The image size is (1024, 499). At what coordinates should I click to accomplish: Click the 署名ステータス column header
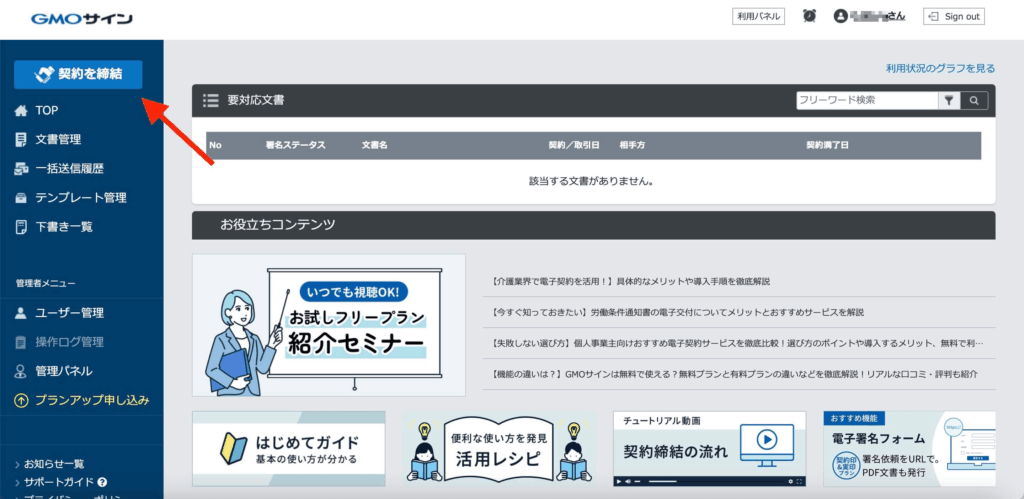295,146
